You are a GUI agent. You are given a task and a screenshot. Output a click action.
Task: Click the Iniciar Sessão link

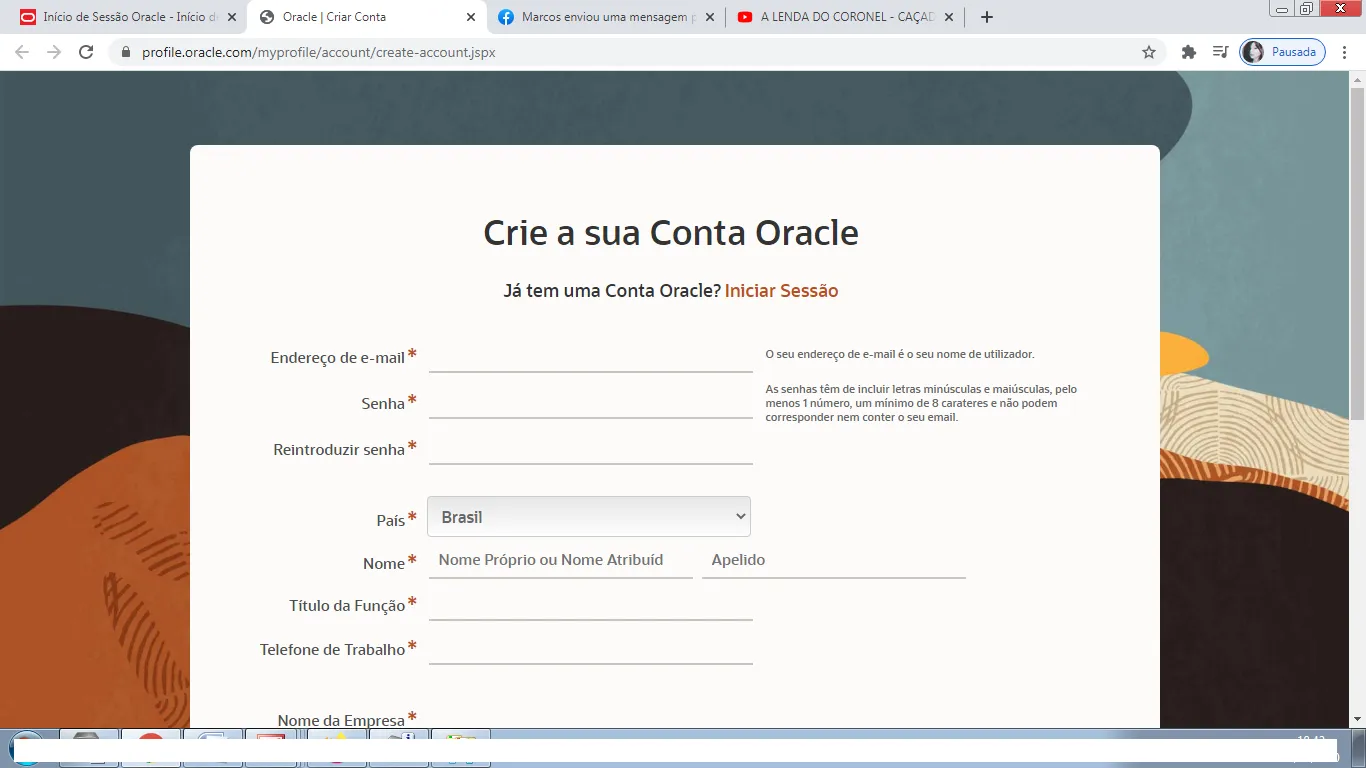coord(781,291)
